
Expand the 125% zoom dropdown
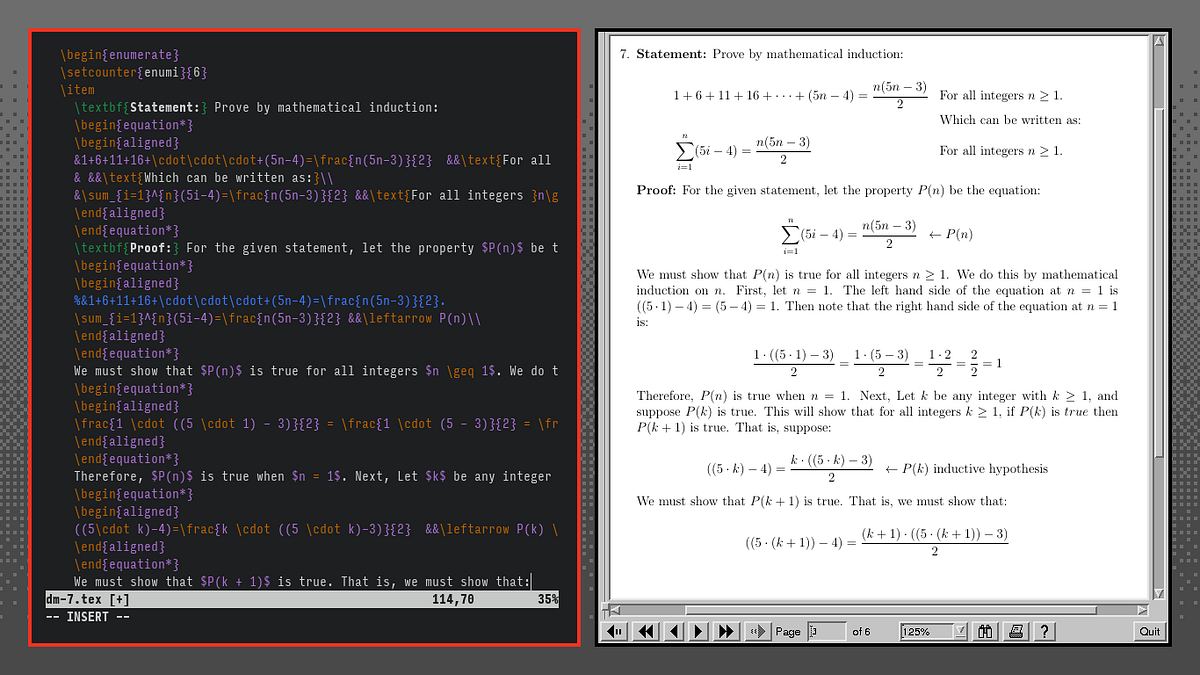click(959, 631)
